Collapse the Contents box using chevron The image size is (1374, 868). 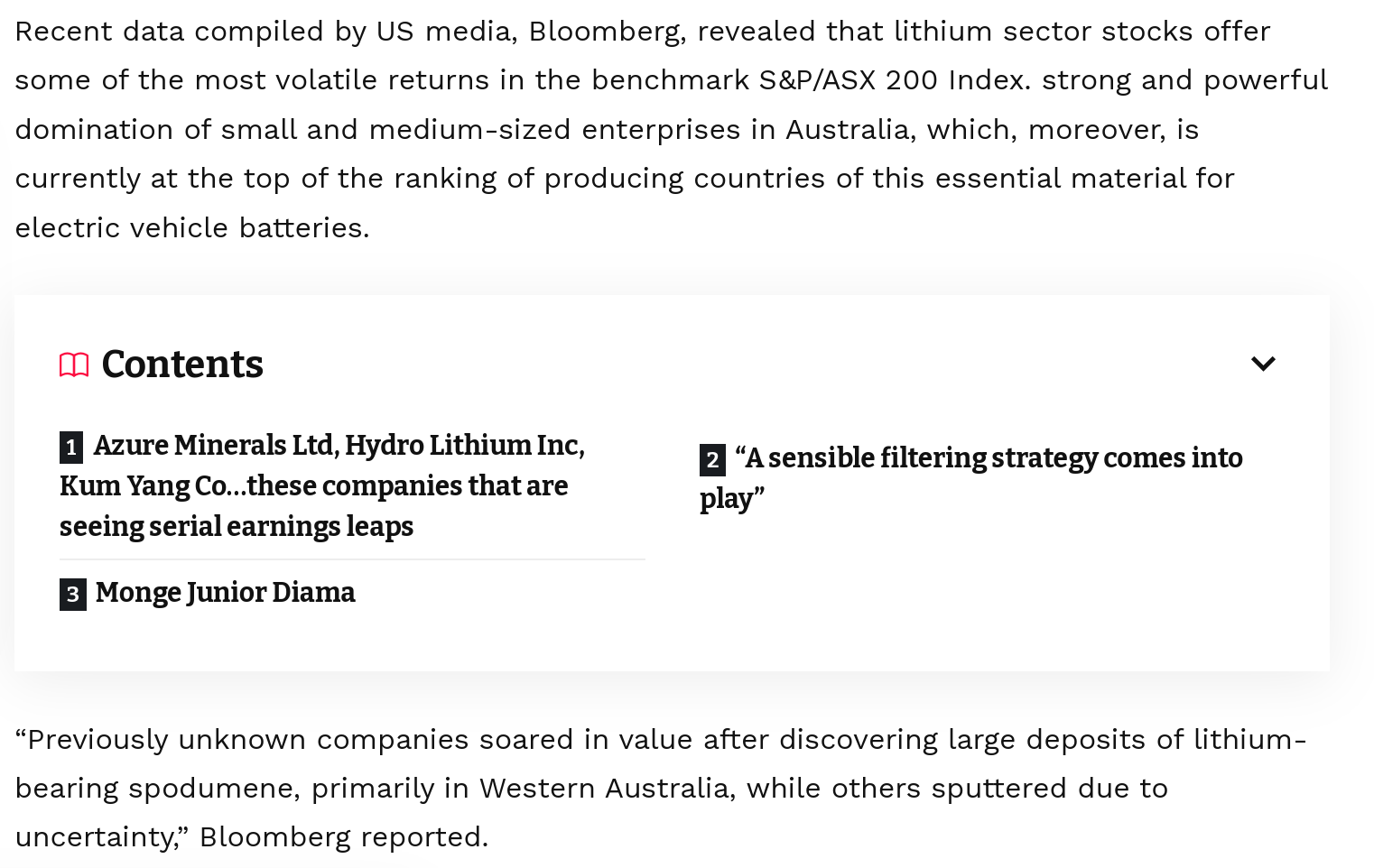click(x=1263, y=364)
